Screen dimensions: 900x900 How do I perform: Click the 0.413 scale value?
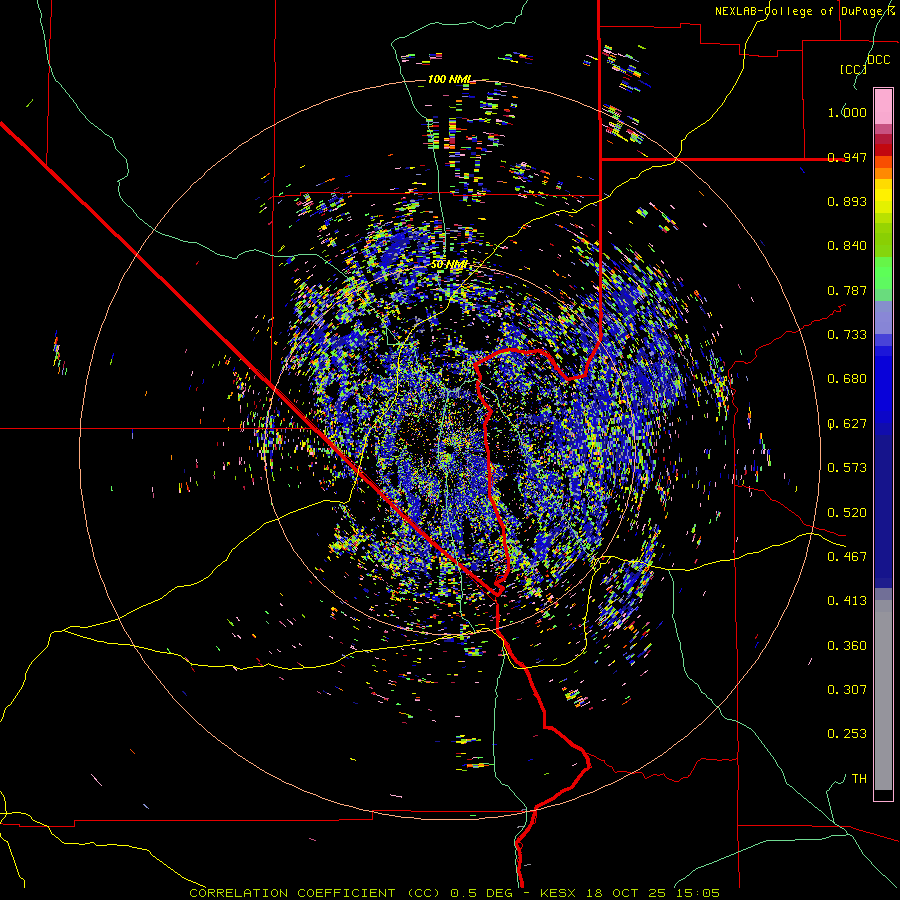(847, 601)
